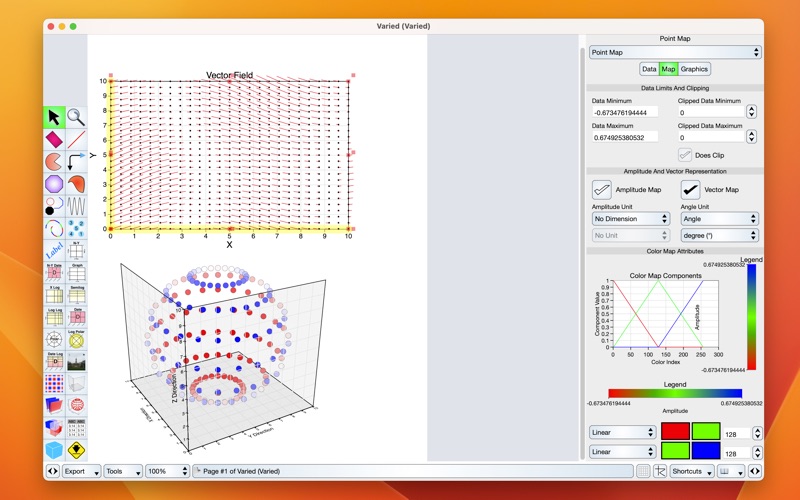Select the Semilog graph icon
This screenshot has height=500, width=800.
coord(76,294)
